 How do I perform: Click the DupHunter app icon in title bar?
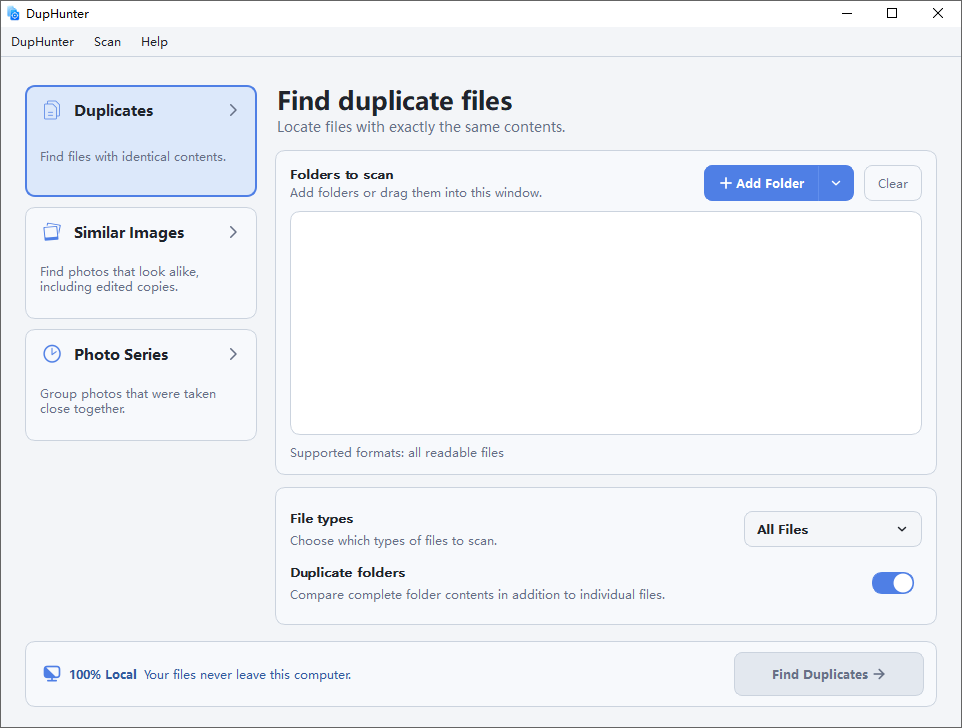coord(13,13)
